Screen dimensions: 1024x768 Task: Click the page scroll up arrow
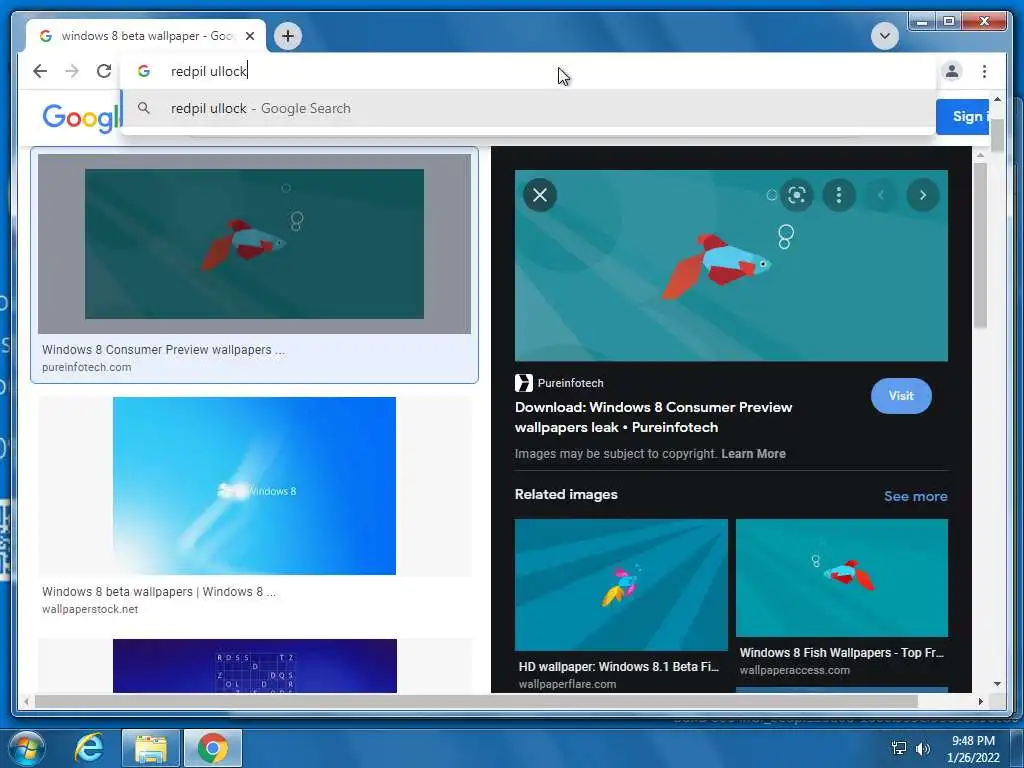[997, 99]
